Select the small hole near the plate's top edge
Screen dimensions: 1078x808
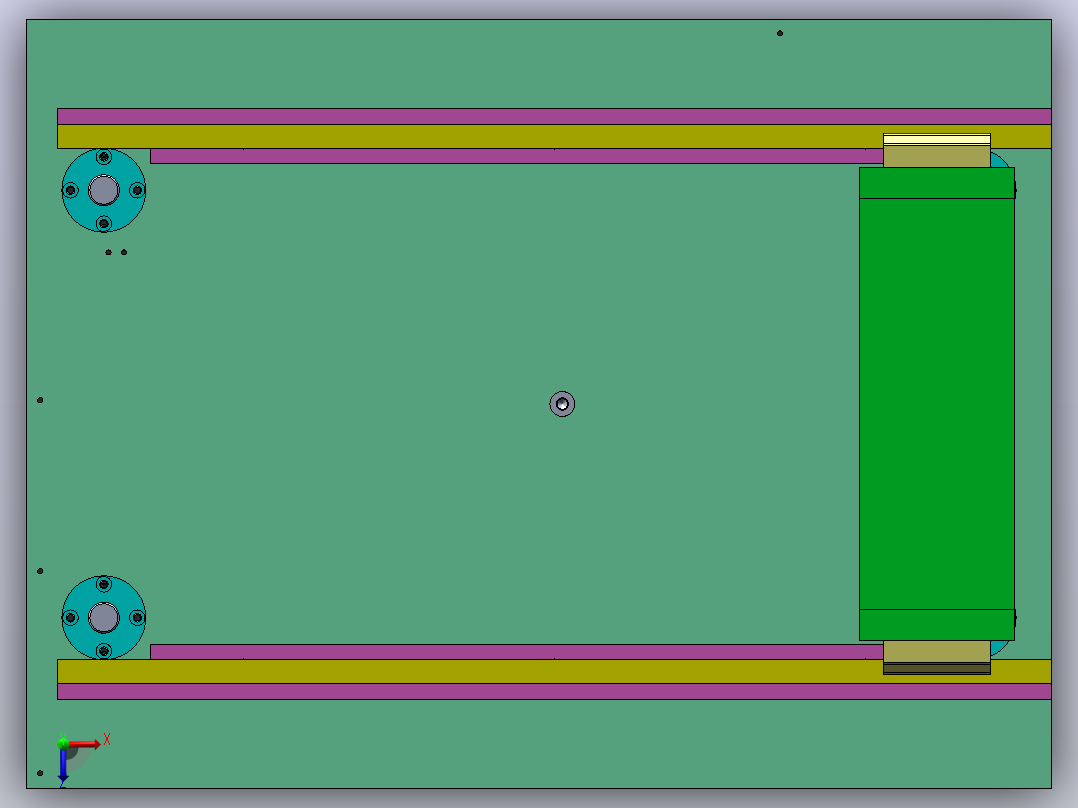point(780,33)
